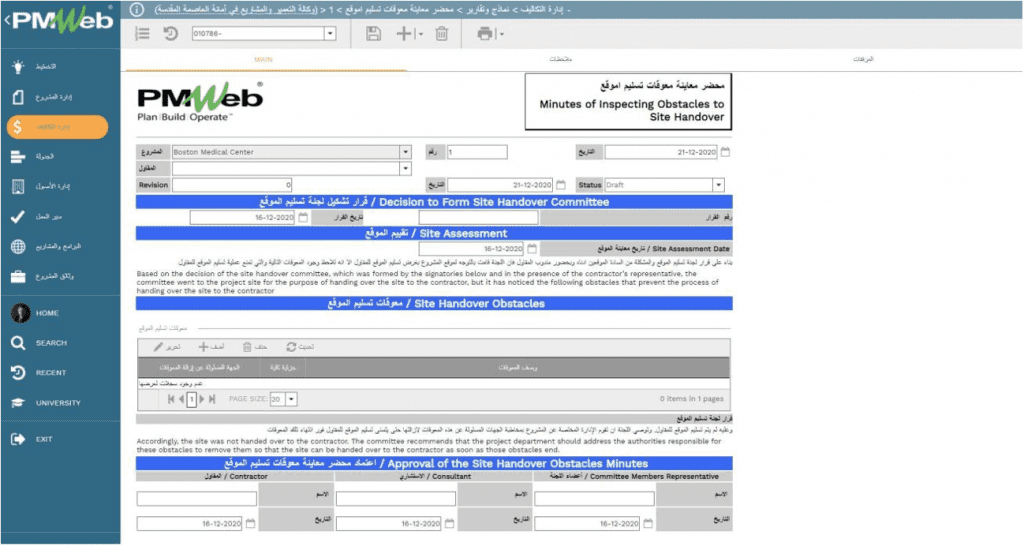Save the record with the floppy disk icon

pyautogui.click(x=373, y=33)
